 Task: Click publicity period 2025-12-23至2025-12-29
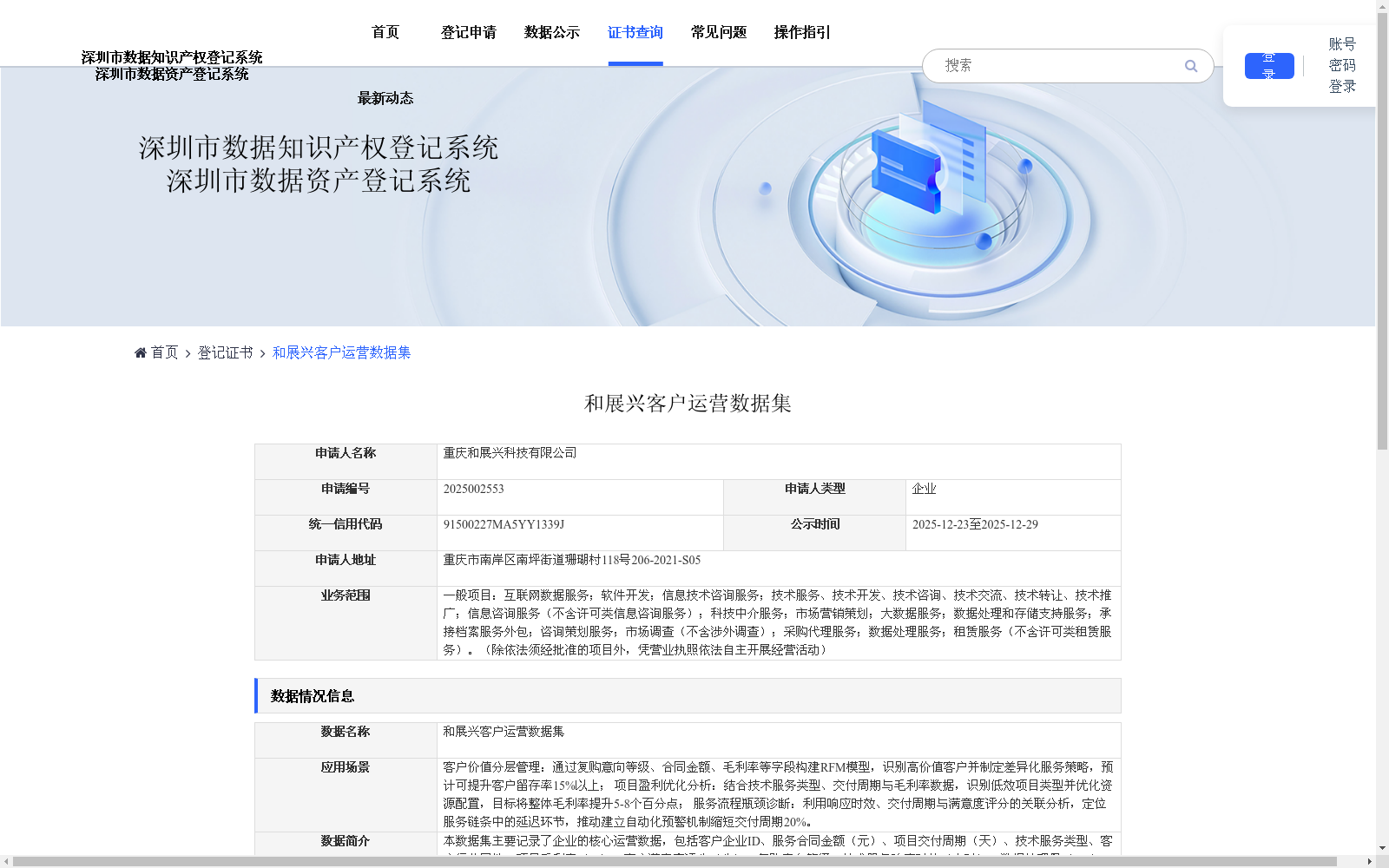tap(975, 524)
